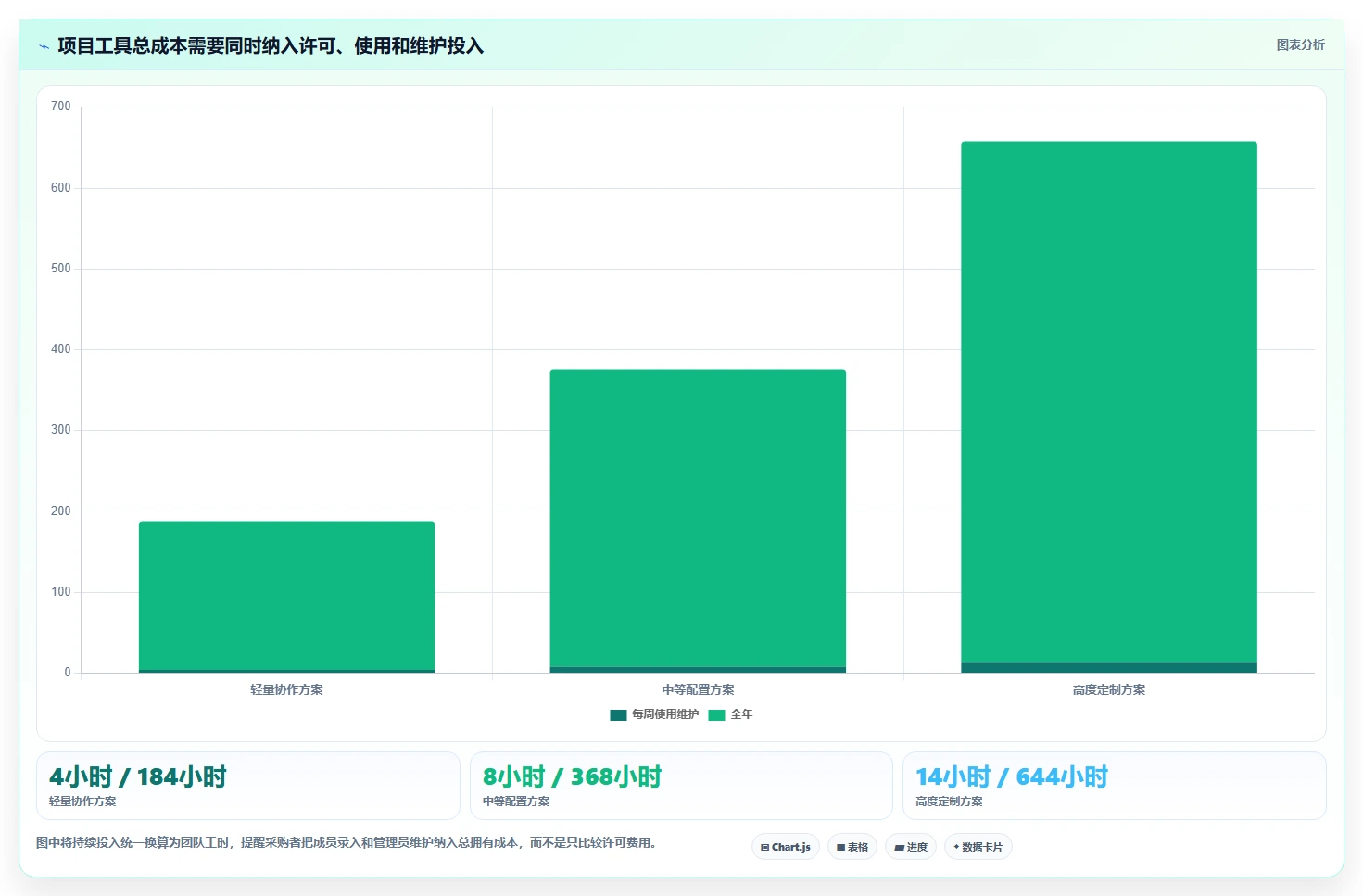Screen dimensions: 1363x896
Task: Click the Chart.js chip
Action: (786, 847)
